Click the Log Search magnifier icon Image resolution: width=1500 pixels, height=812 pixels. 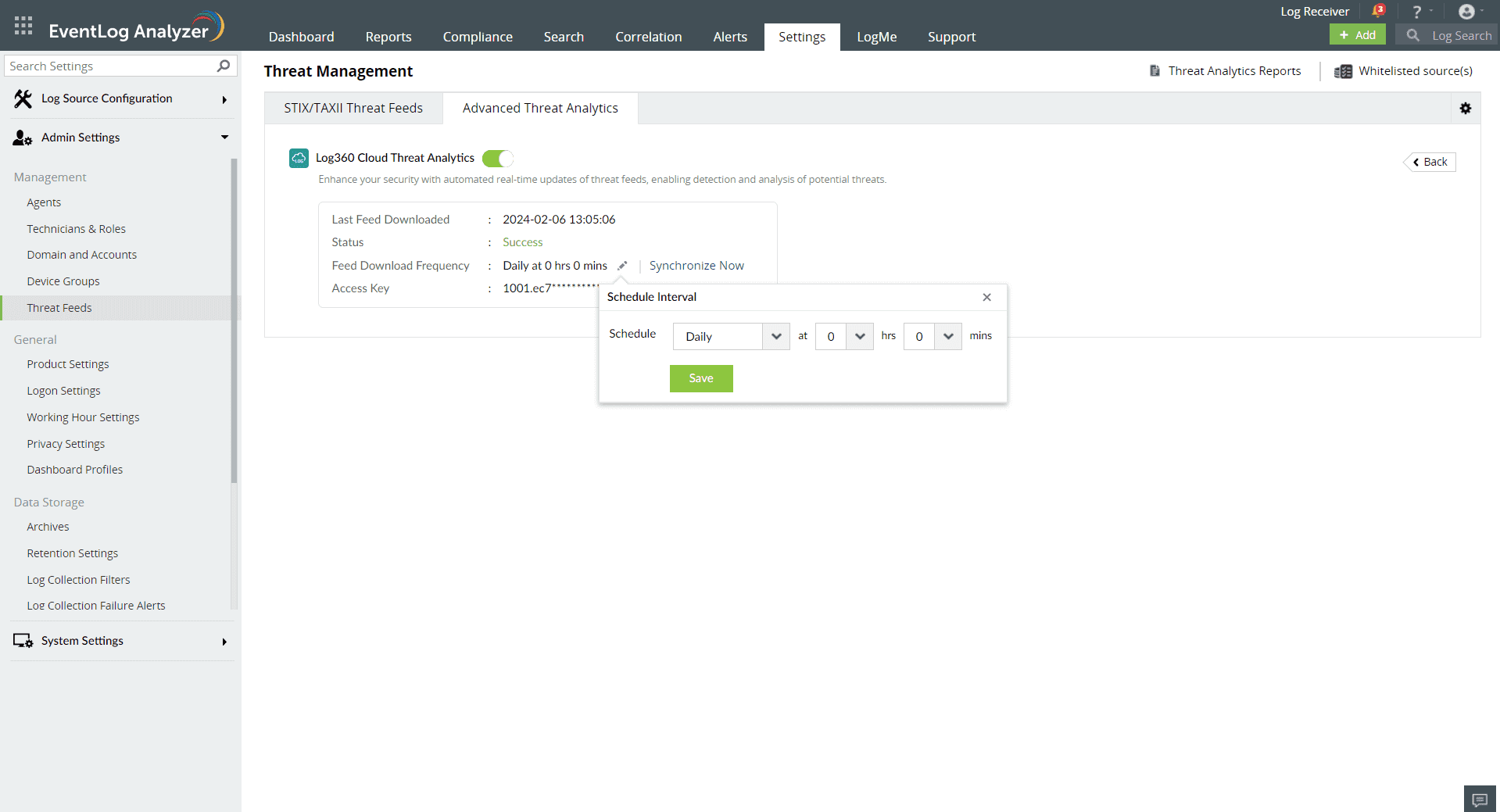click(x=1412, y=35)
